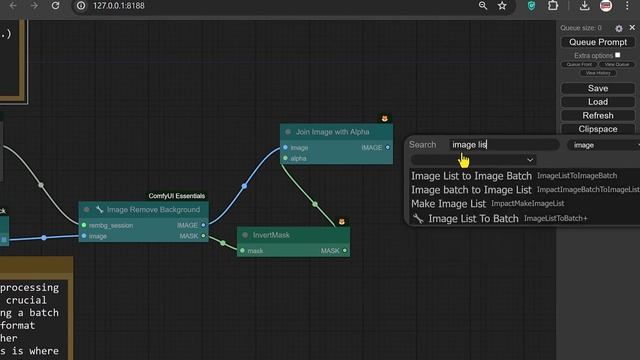Click mask input port on InvertMask
Screen dimensions: 640x360
click(242, 251)
